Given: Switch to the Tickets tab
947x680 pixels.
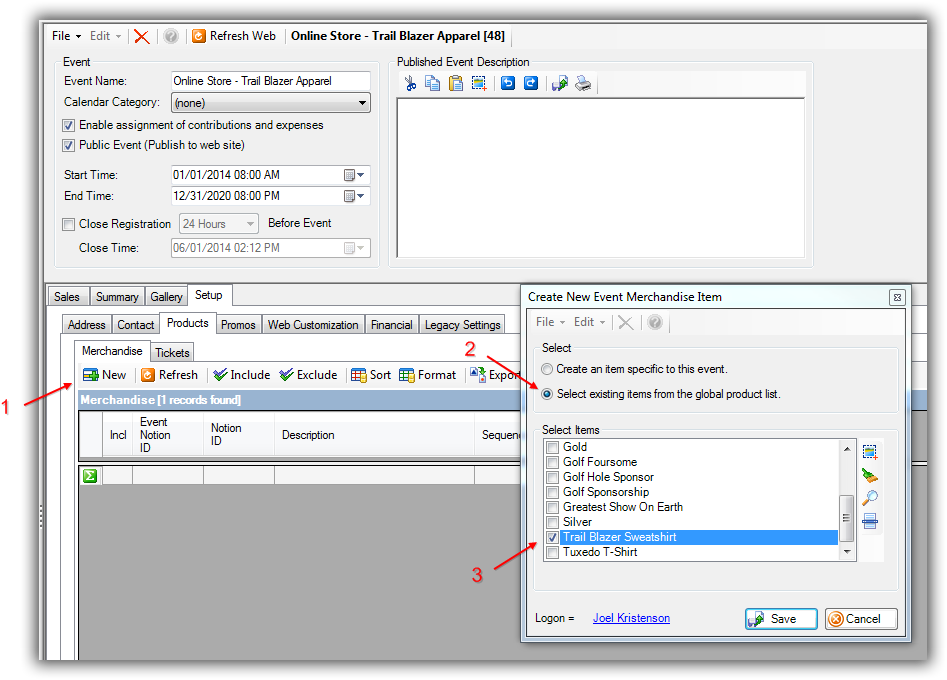Looking at the screenshot, I should 172,352.
